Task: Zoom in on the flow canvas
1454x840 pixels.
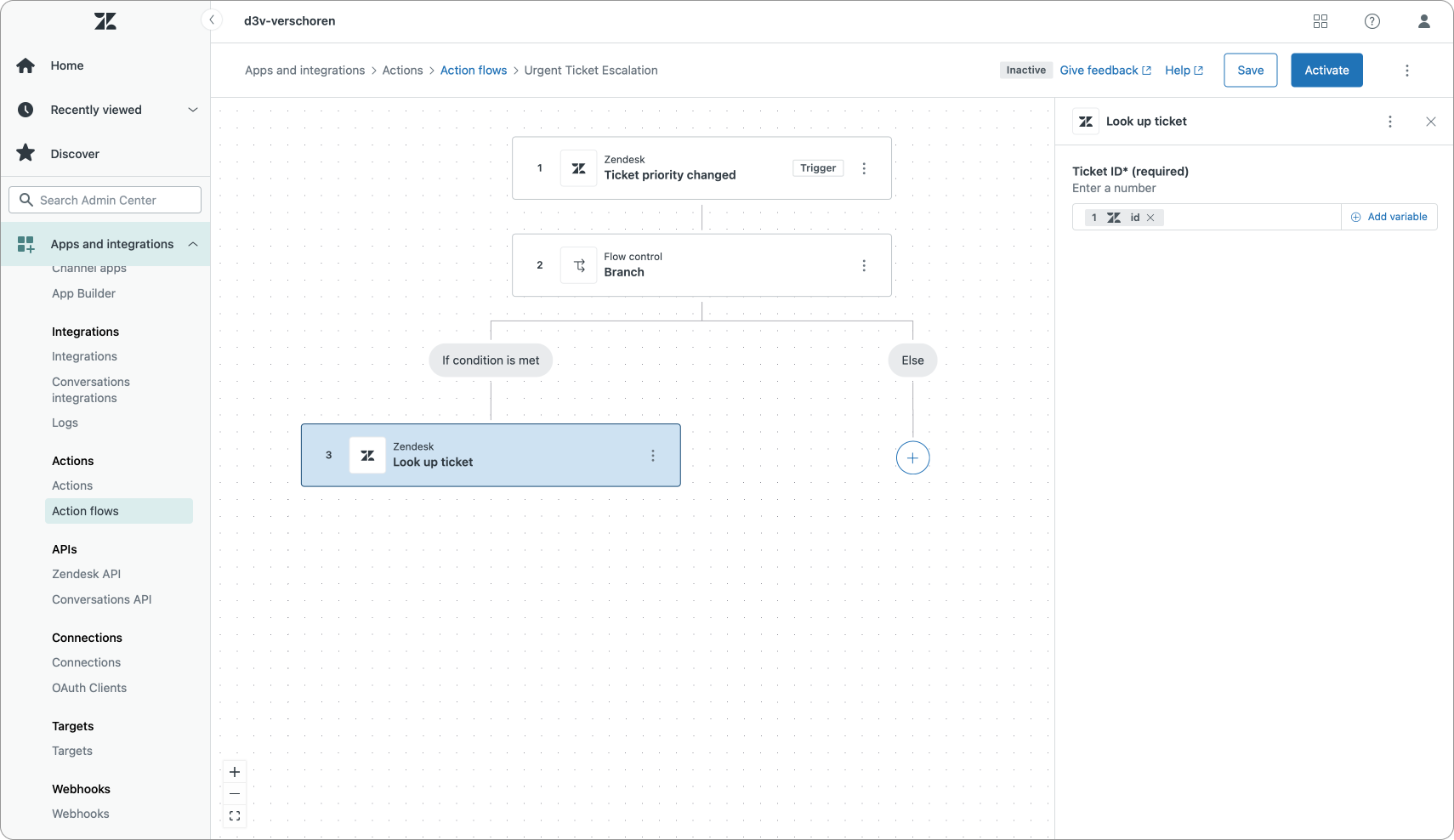Action: [x=235, y=772]
